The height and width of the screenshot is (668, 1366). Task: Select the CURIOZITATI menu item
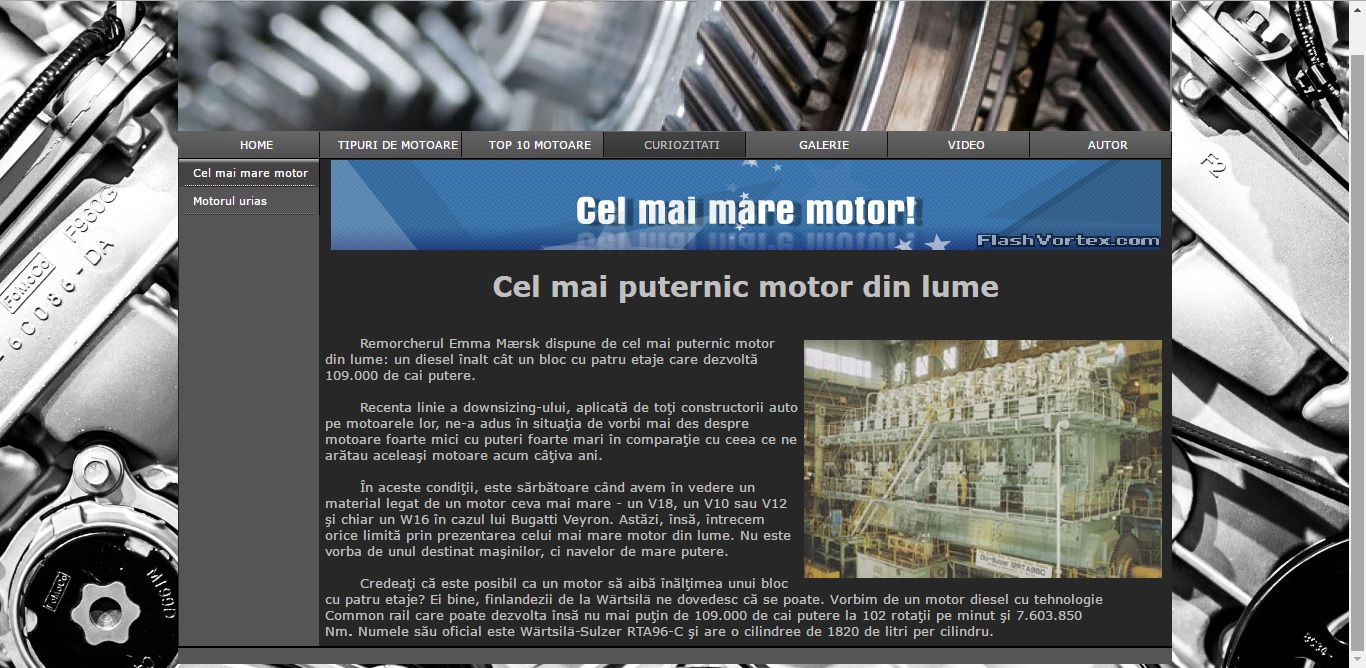[x=681, y=145]
